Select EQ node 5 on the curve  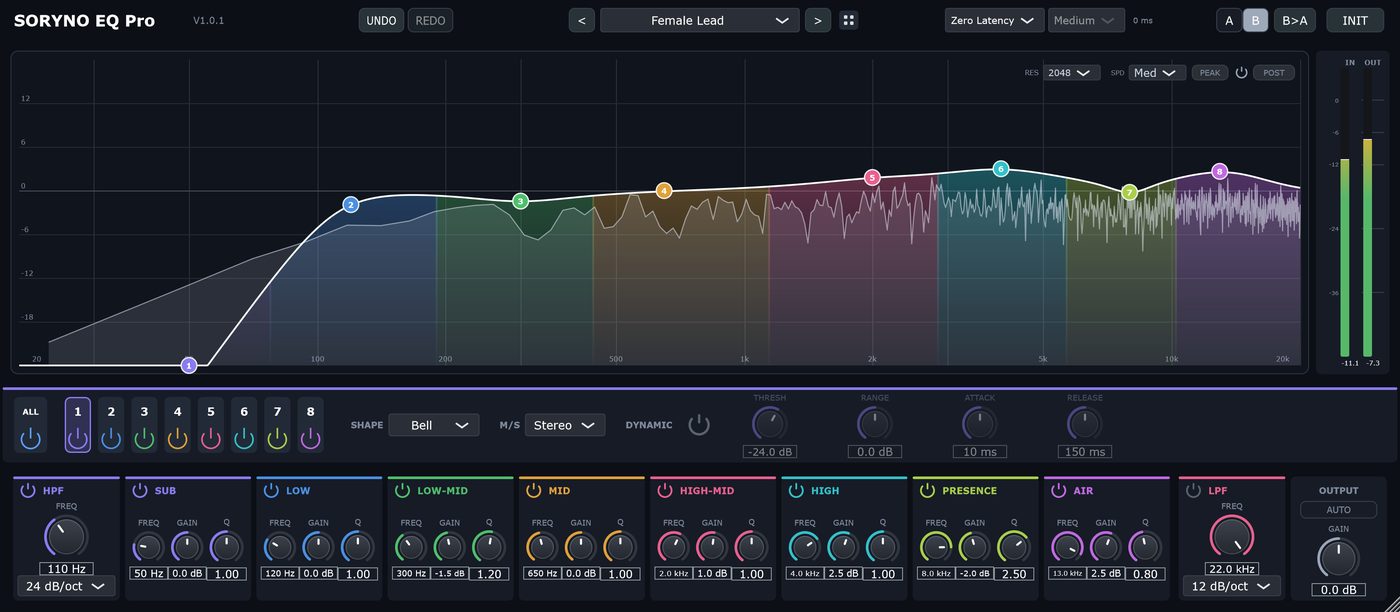pos(872,178)
